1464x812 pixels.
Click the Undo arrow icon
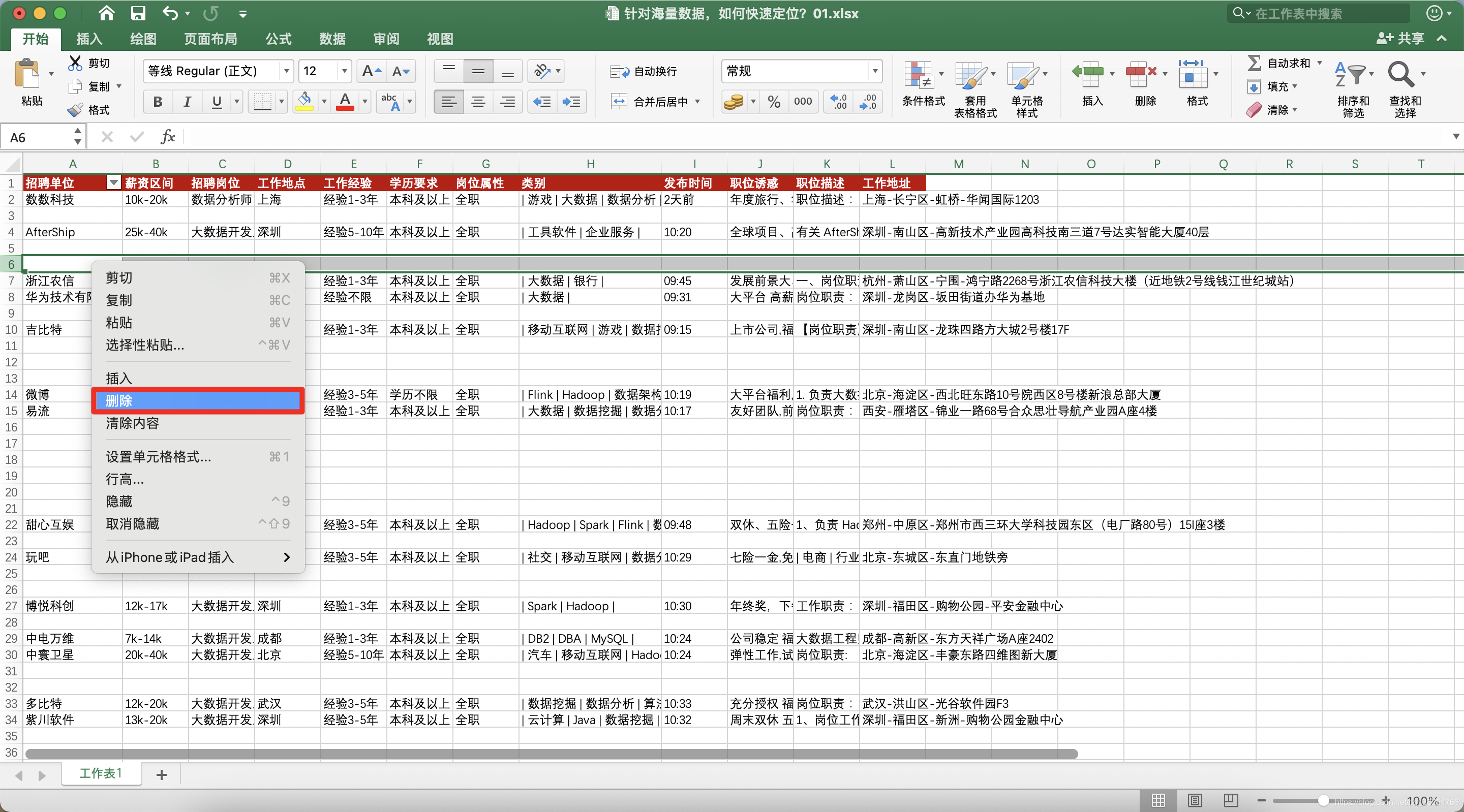click(x=170, y=13)
